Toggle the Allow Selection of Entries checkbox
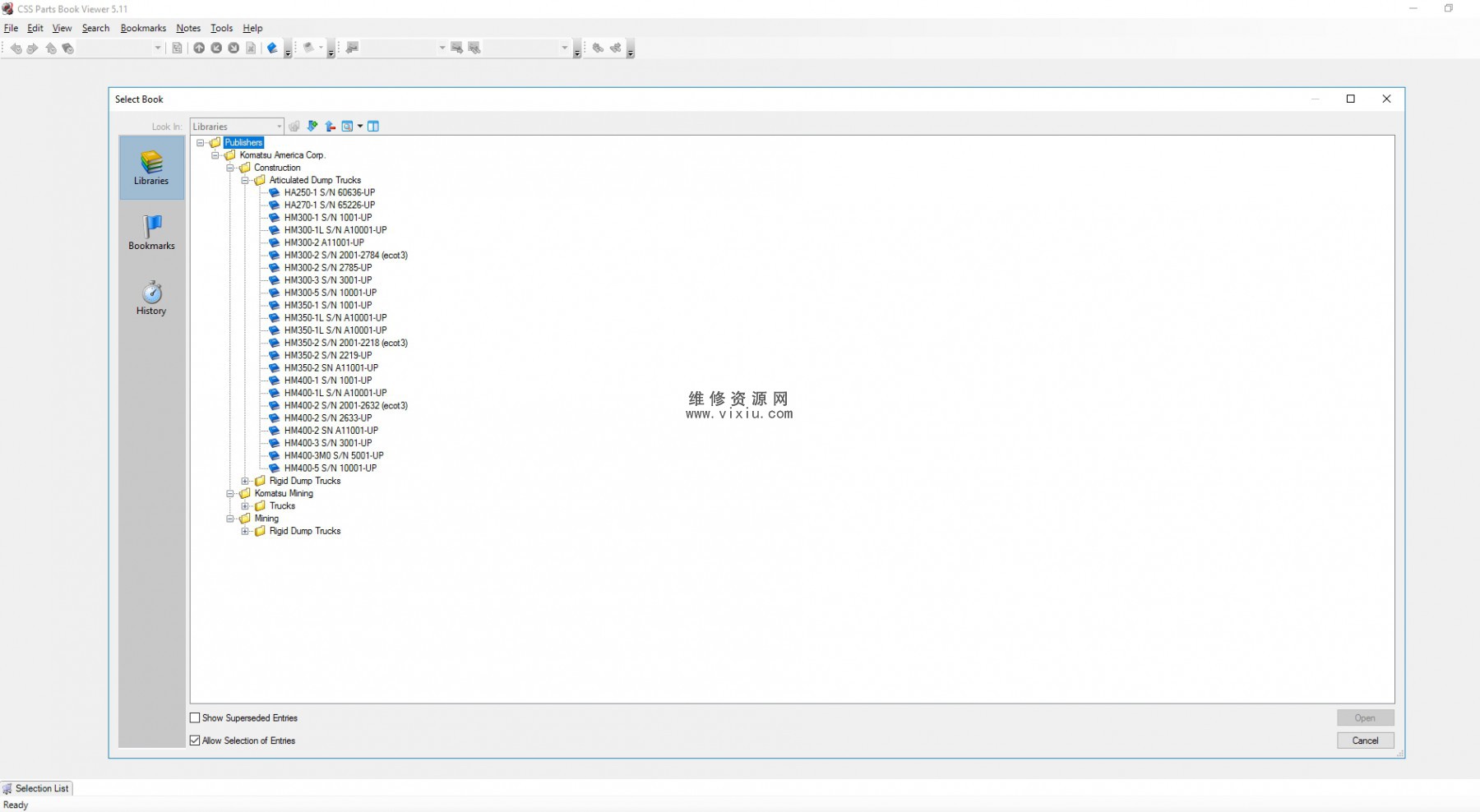This screenshot has width=1480, height=812. [x=195, y=740]
